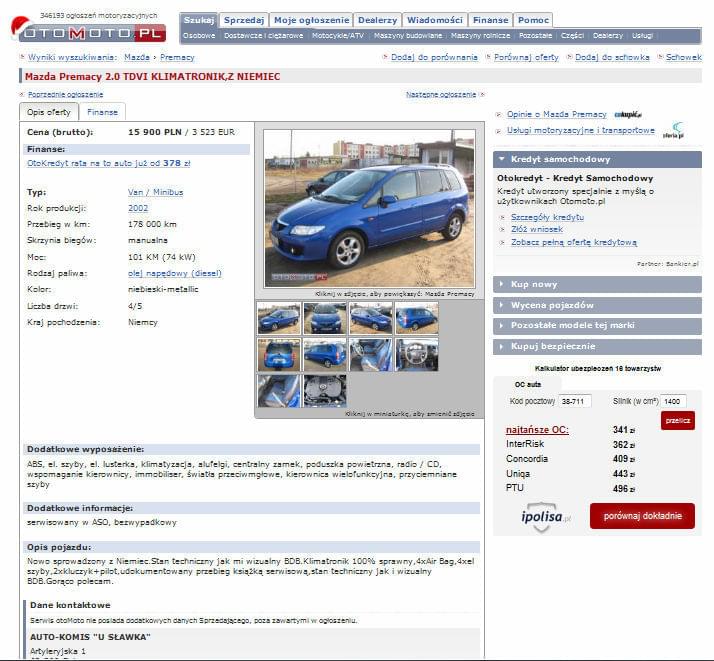
Task: Select second thumbnail in second row
Action: [325, 355]
